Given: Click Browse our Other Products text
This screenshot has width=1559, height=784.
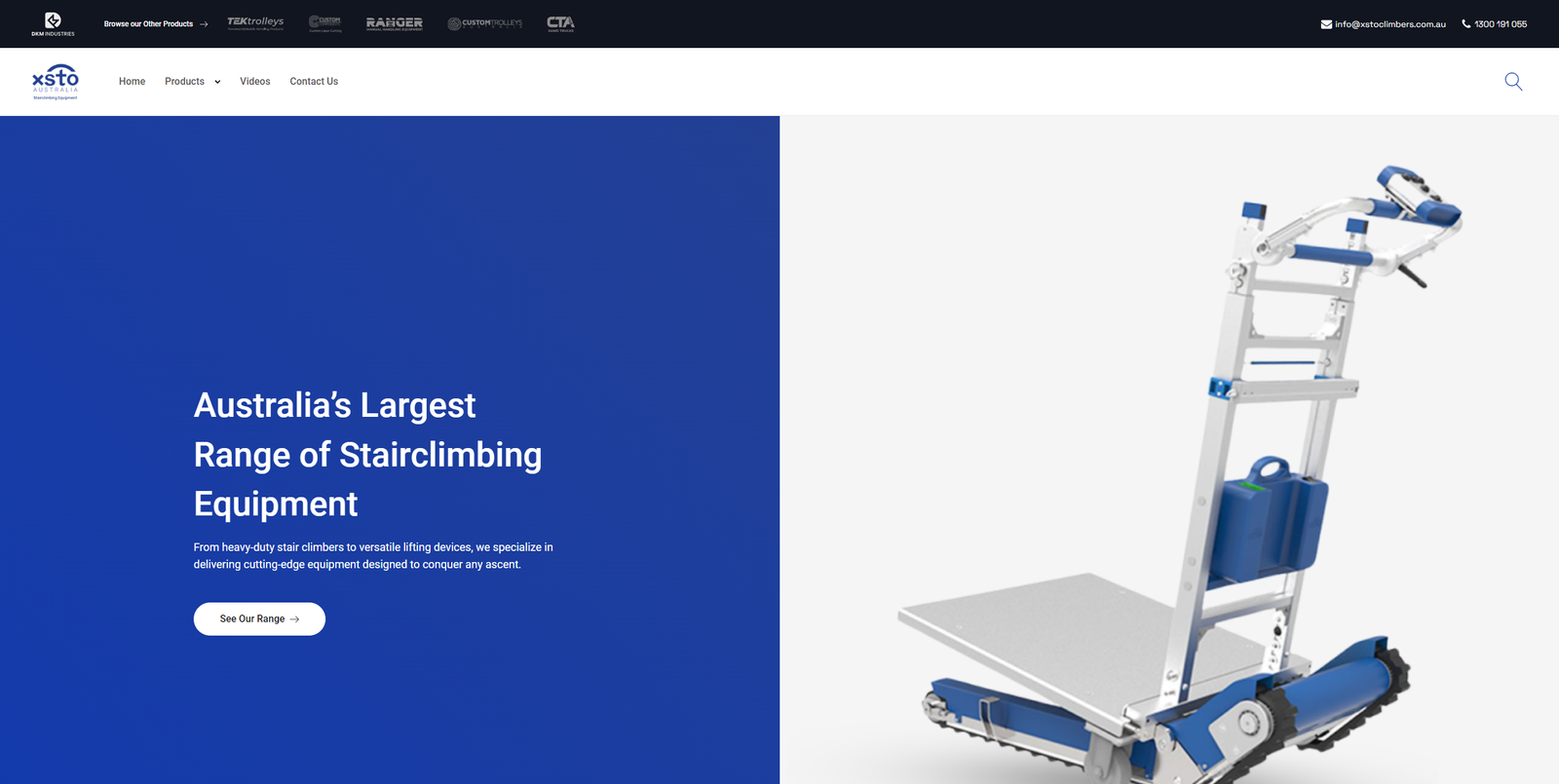Looking at the screenshot, I should pos(148,24).
